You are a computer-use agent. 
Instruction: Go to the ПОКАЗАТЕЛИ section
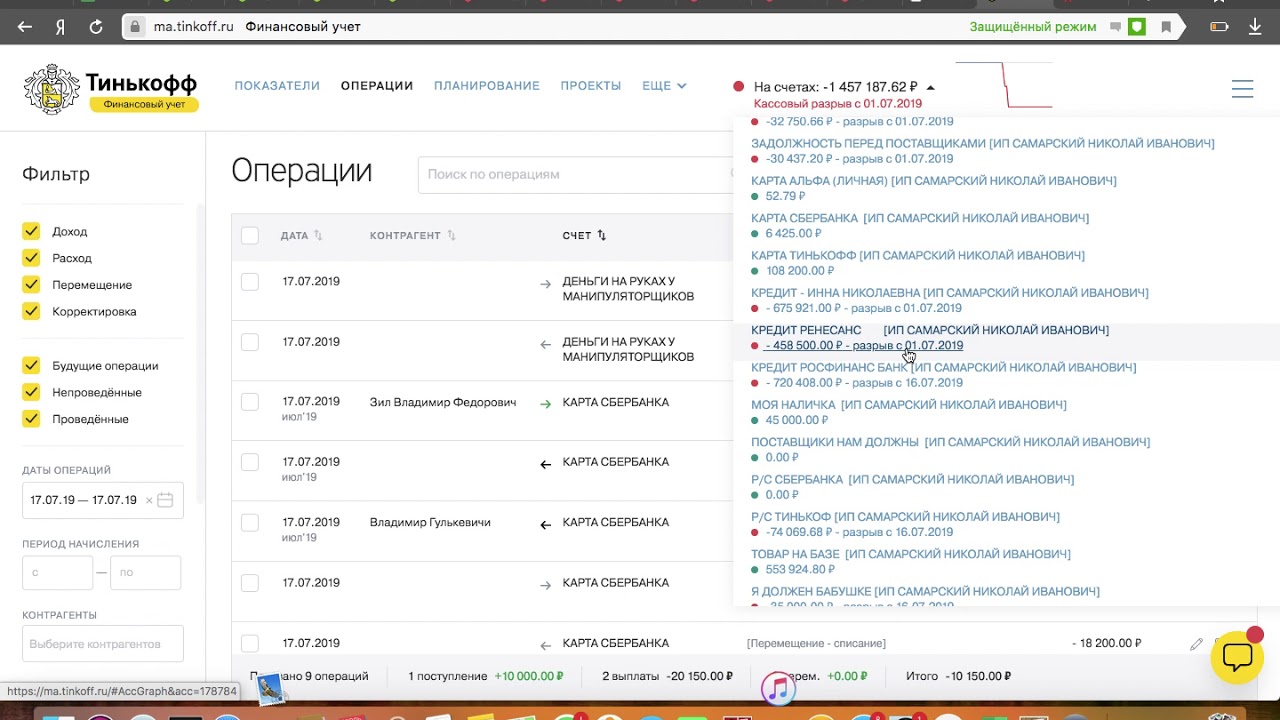(x=277, y=86)
